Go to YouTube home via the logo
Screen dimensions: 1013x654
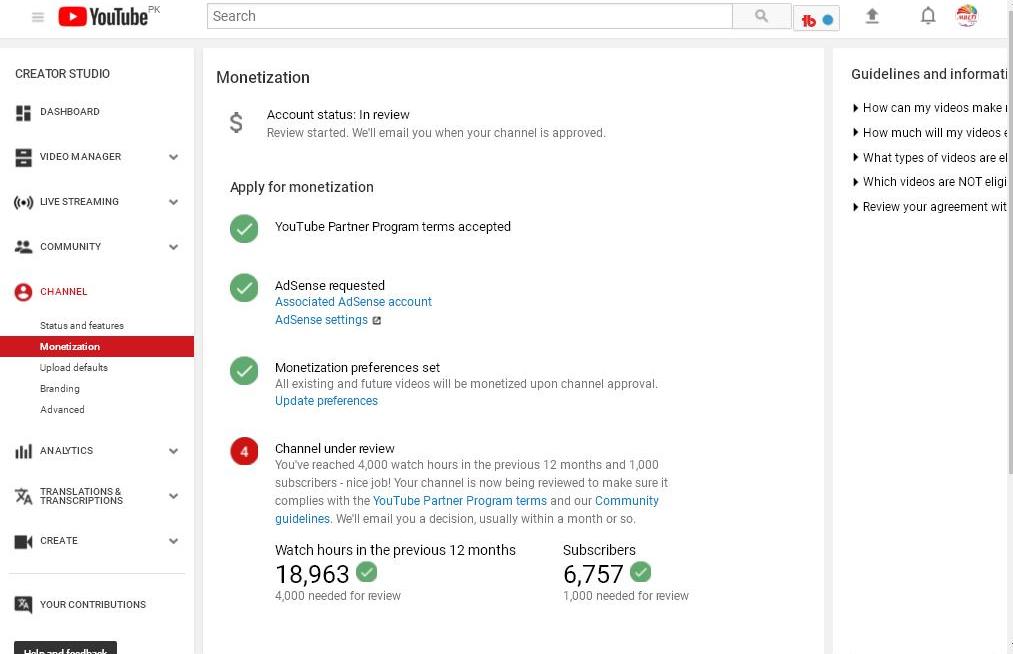103,16
